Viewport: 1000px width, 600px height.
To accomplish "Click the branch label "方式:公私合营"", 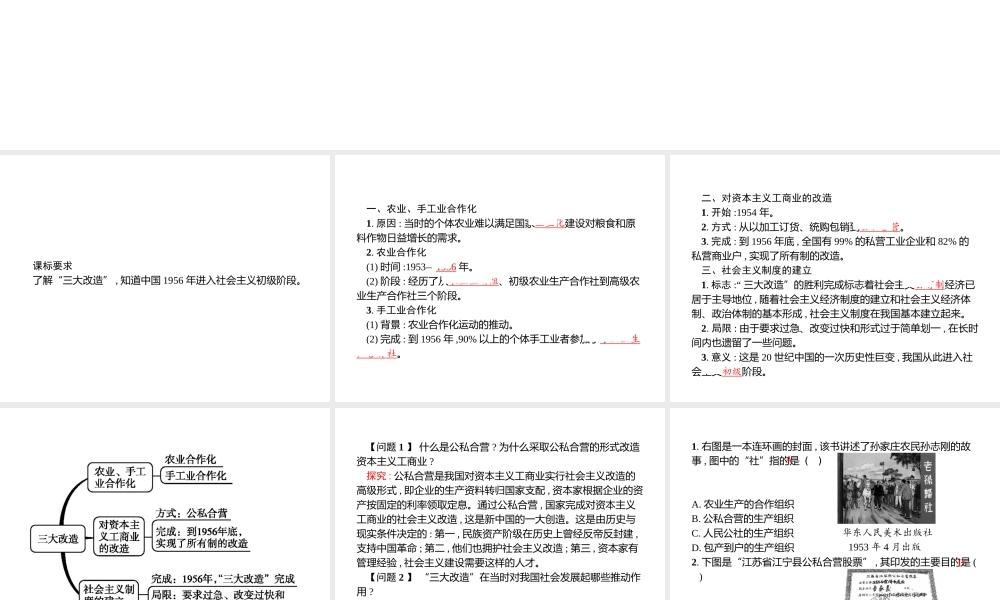I will [191, 513].
